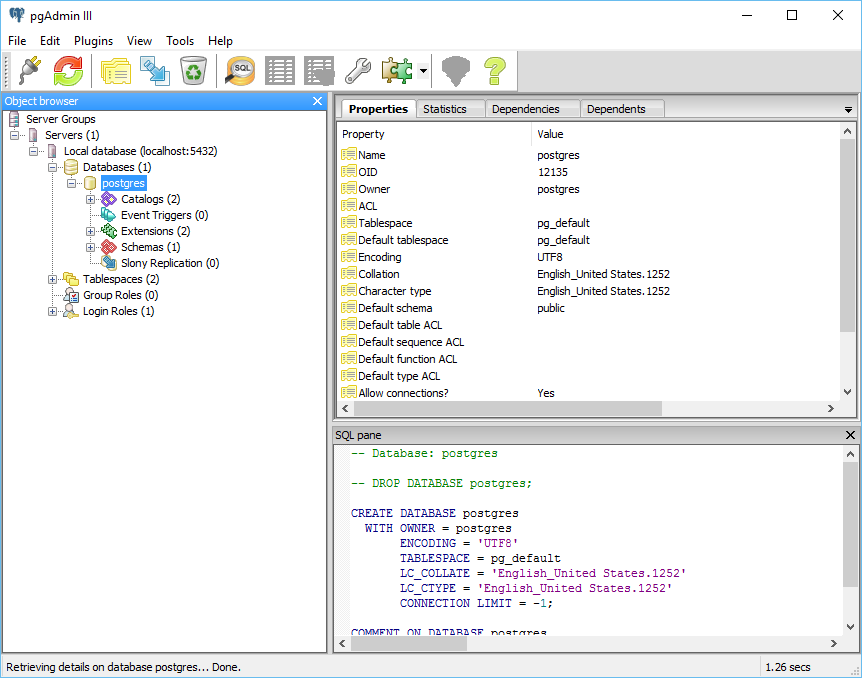Image resolution: width=862 pixels, height=678 pixels.
Task: Click the Schemas node icon
Action: point(109,247)
